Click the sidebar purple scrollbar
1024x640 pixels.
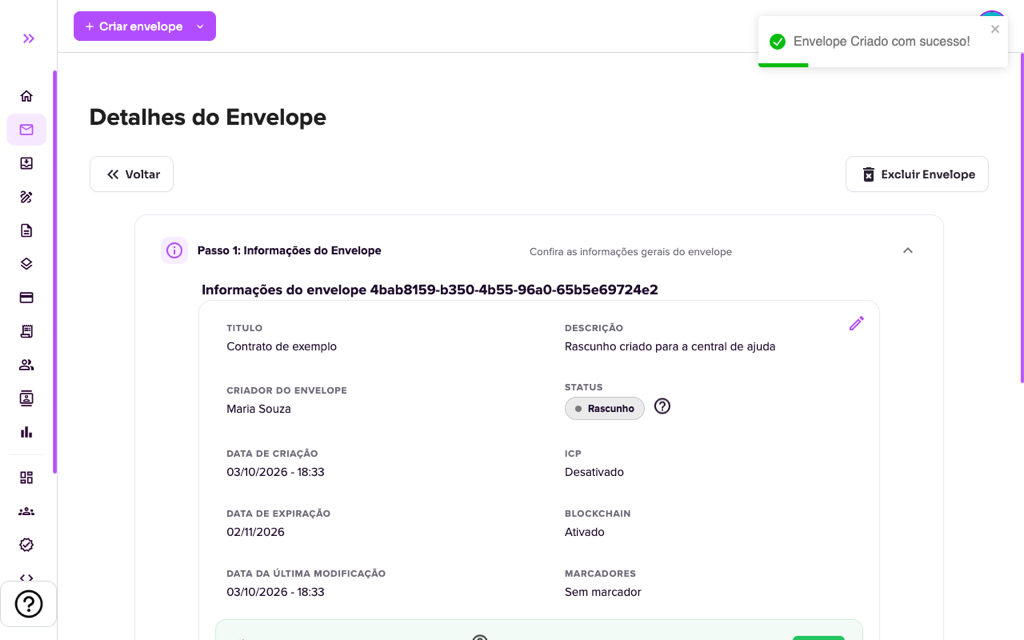[x=55, y=272]
